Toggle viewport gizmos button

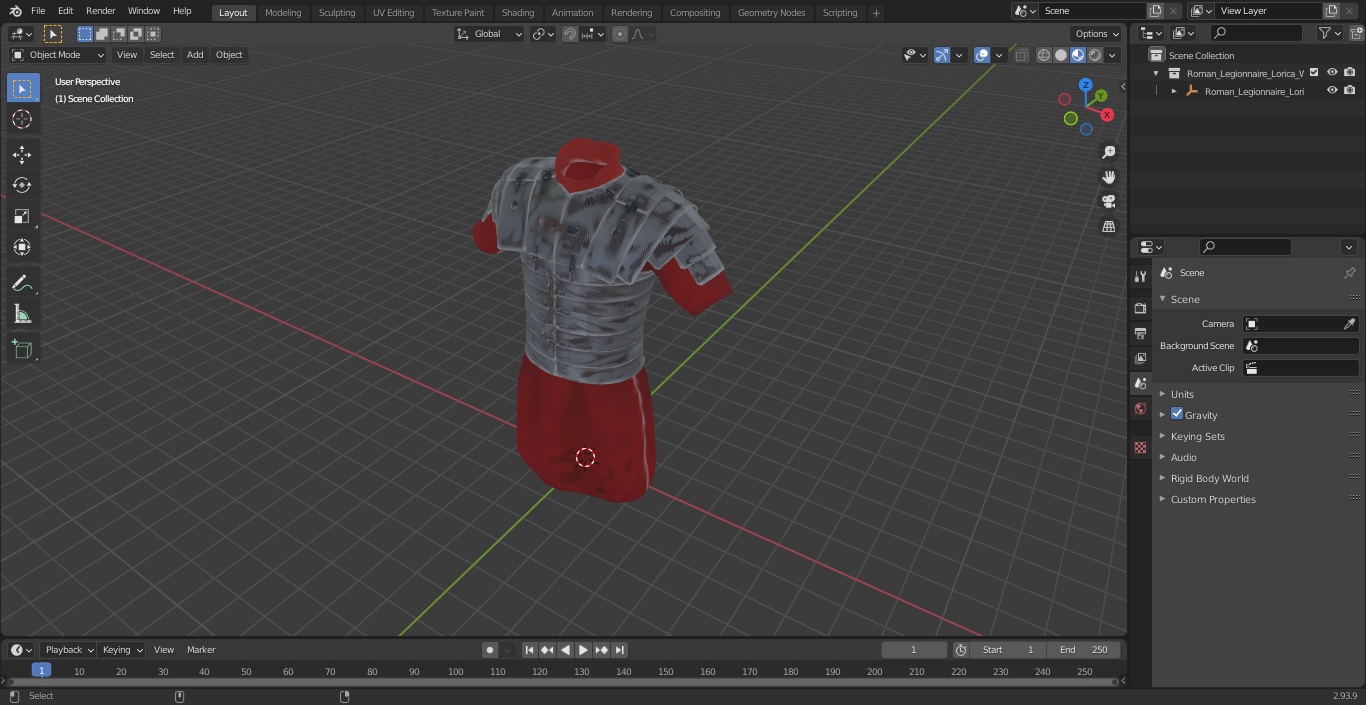(942, 55)
